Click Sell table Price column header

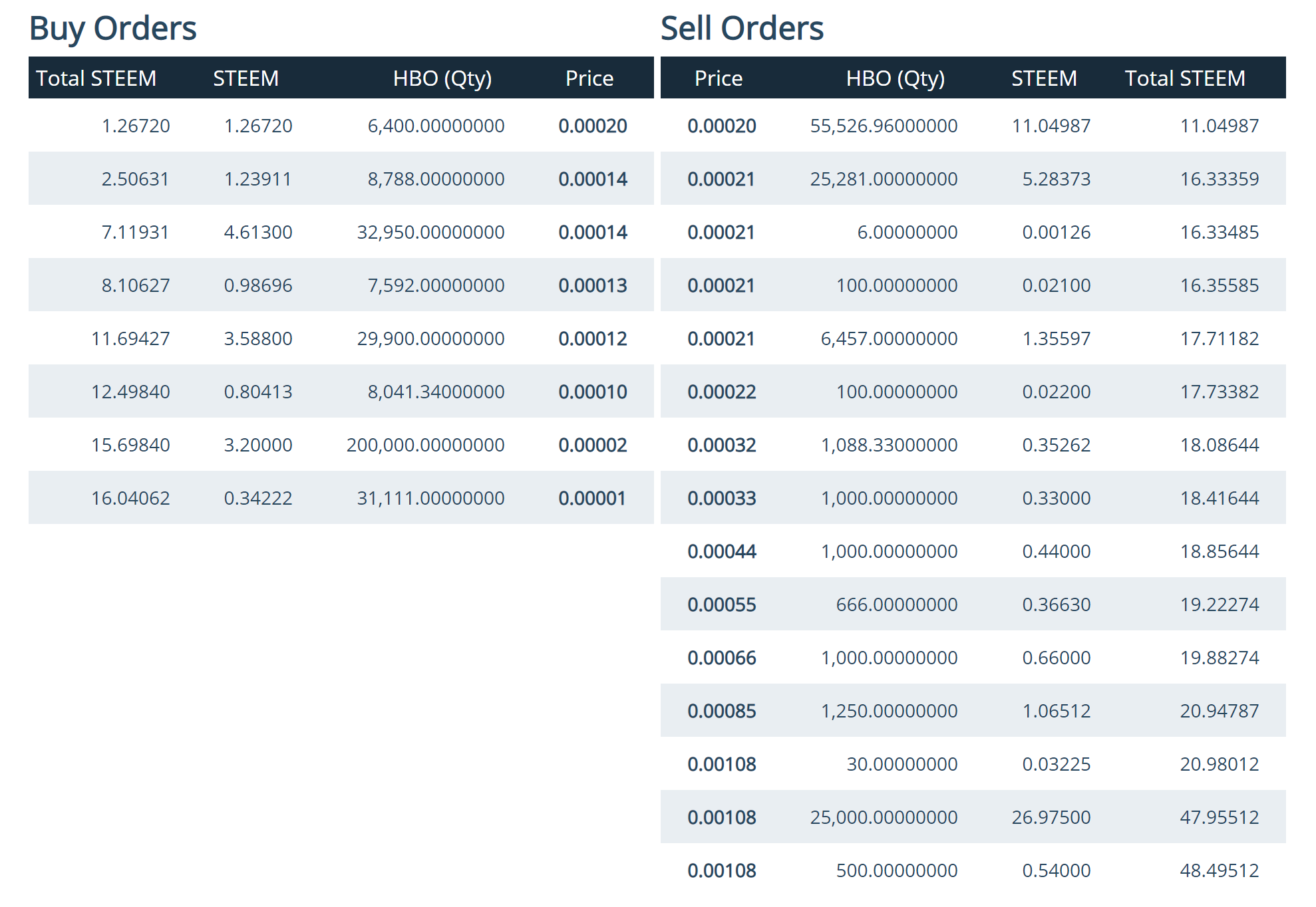click(718, 78)
